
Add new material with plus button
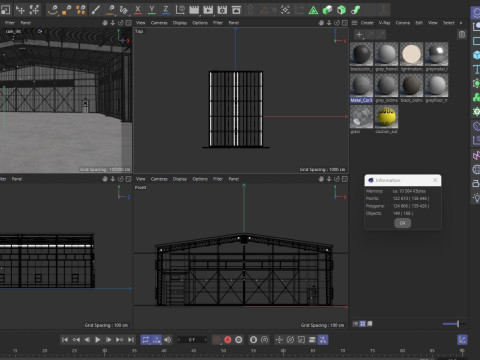(359, 34)
